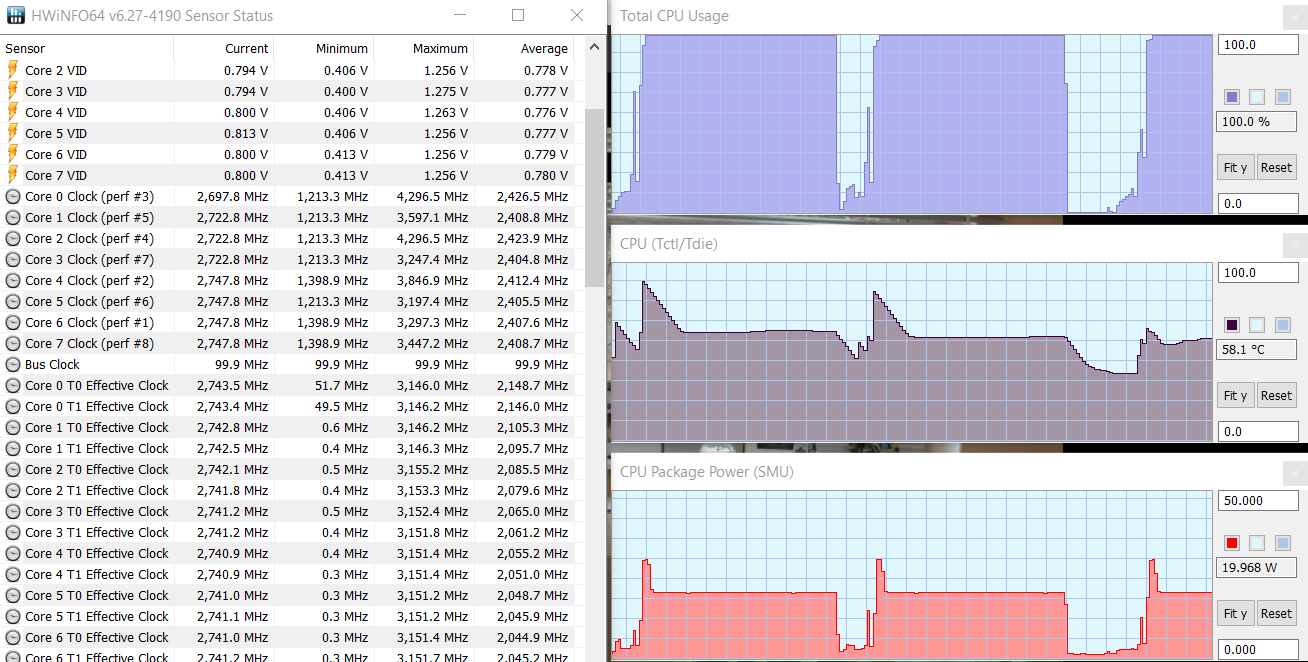
Task: Click the maximum field 50.000 in CPU Package Power
Action: point(1258,501)
